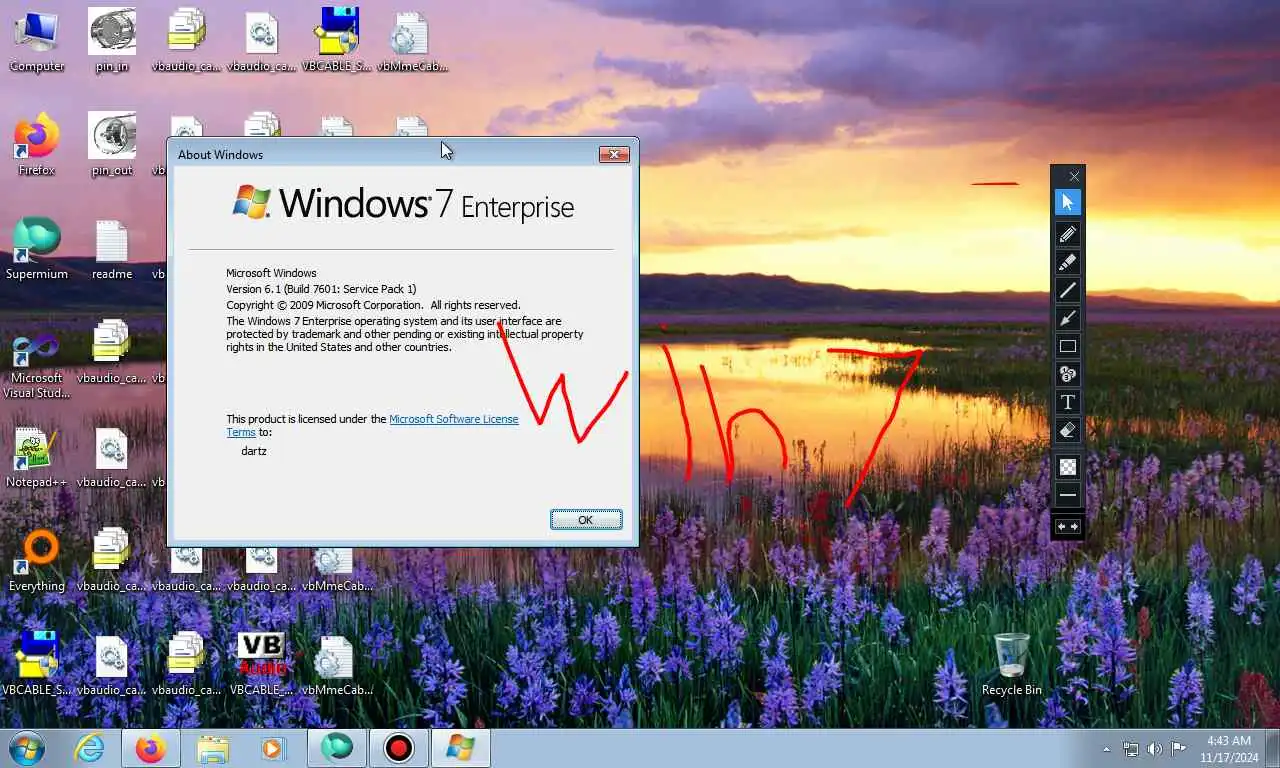This screenshot has height=768, width=1280.
Task: Select the Microsoft Visual Studio desktop shortcut
Action: click(x=37, y=366)
